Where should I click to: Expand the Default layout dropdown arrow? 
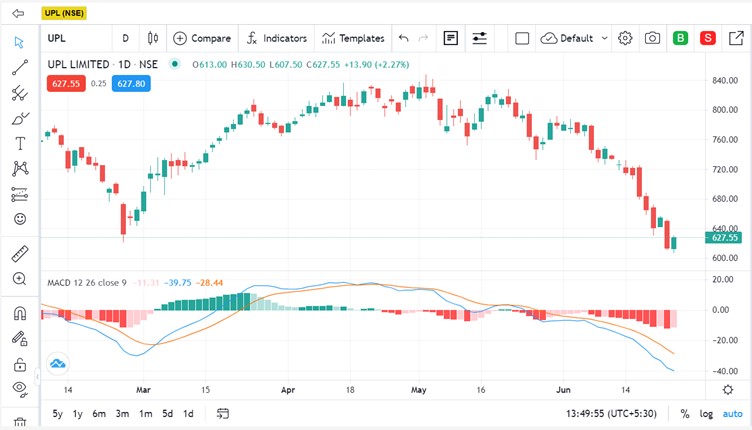pyautogui.click(x=604, y=38)
